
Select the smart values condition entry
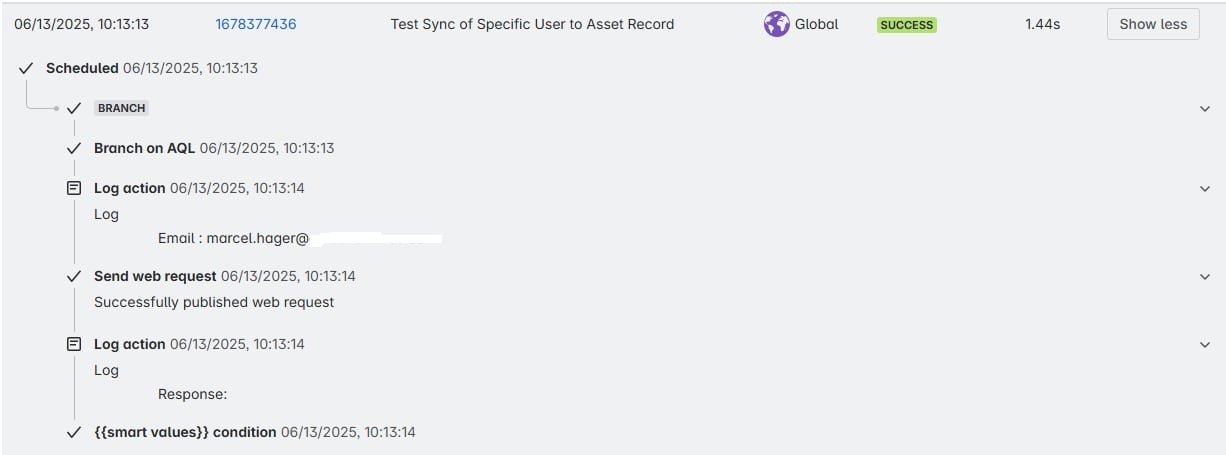click(x=255, y=432)
